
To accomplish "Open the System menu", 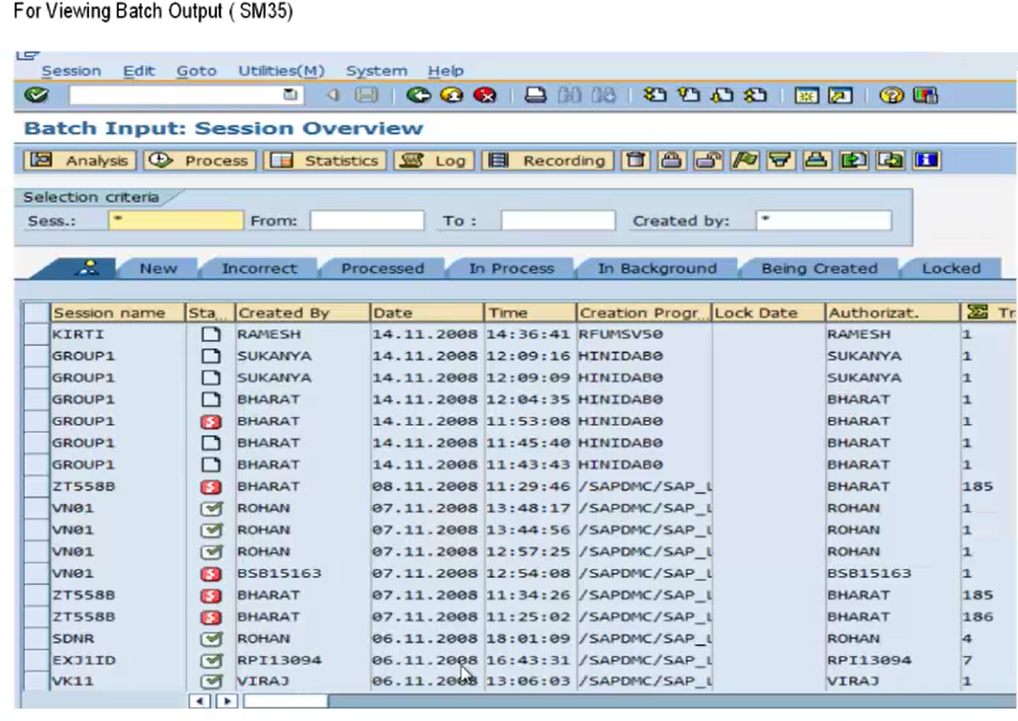I will (x=377, y=71).
